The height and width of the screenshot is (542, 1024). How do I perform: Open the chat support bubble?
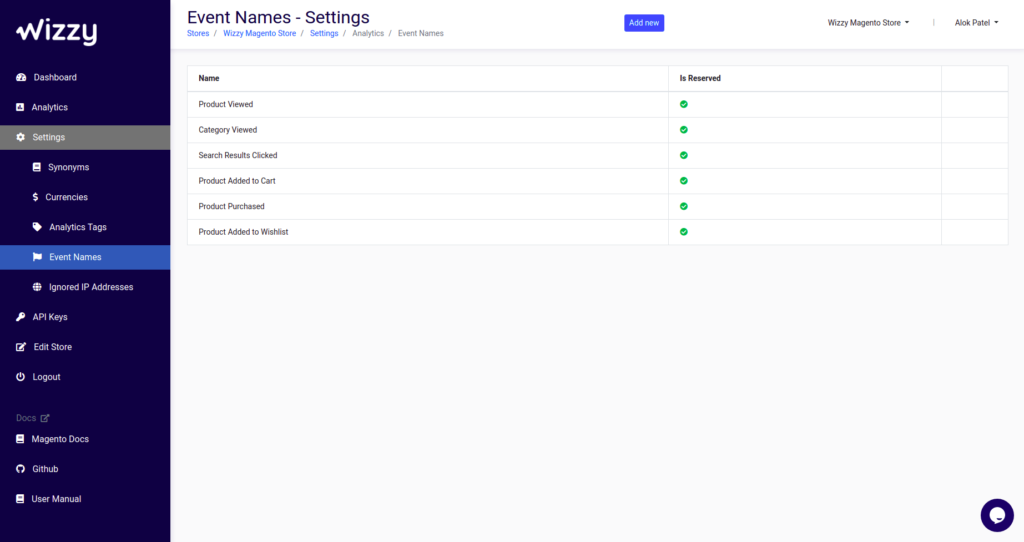[x=997, y=515]
